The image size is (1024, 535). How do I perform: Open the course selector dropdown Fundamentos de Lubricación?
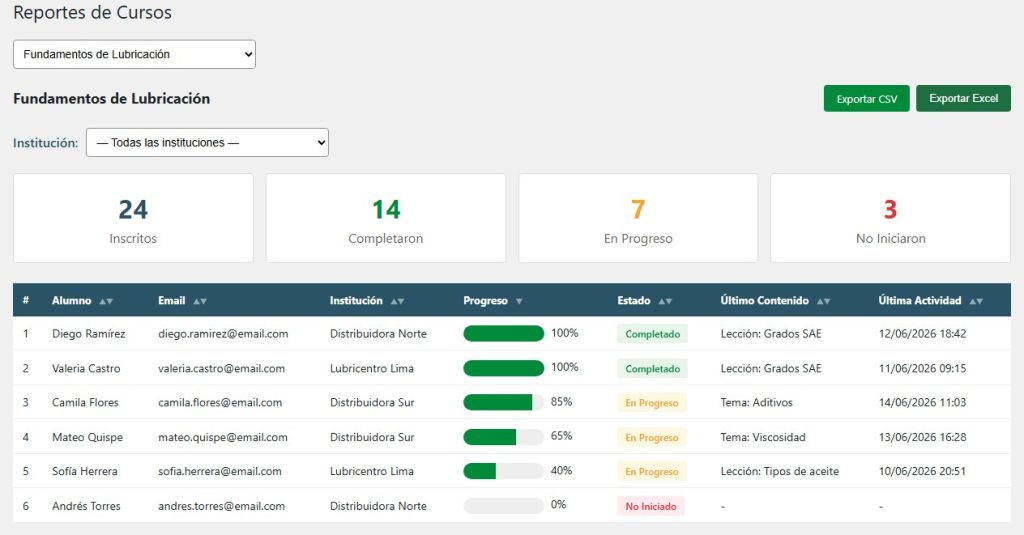(x=134, y=54)
